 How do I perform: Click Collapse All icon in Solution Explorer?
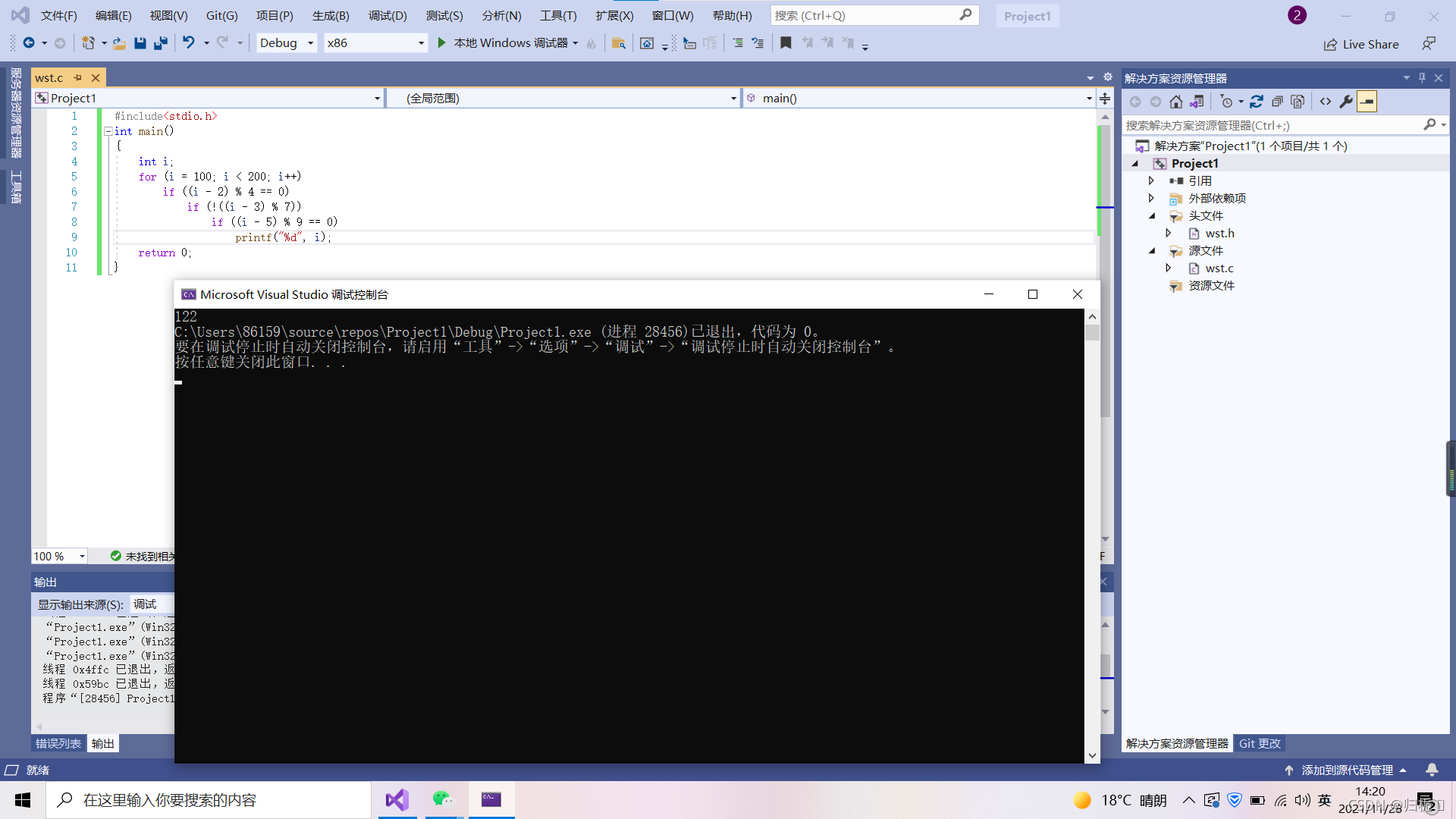[x=1277, y=102]
